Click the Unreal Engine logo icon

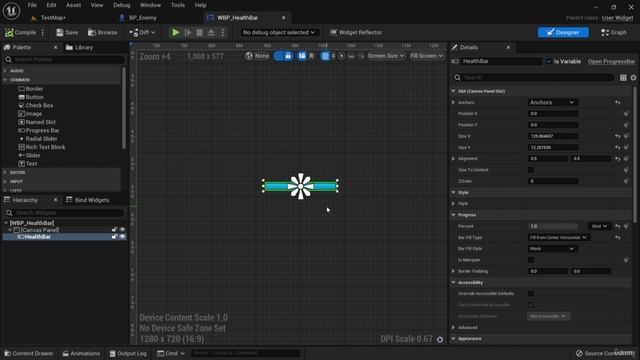click(11, 11)
